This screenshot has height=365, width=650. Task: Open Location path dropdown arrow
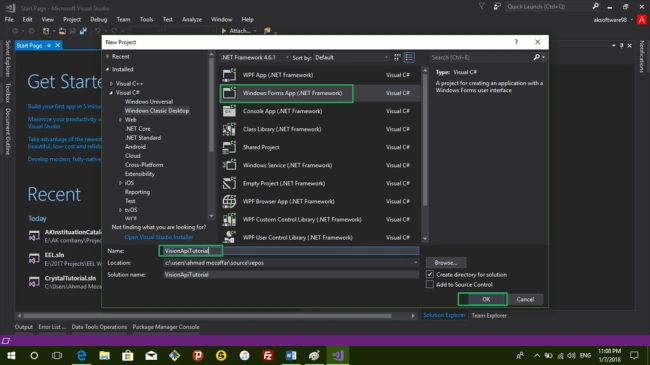415,263
